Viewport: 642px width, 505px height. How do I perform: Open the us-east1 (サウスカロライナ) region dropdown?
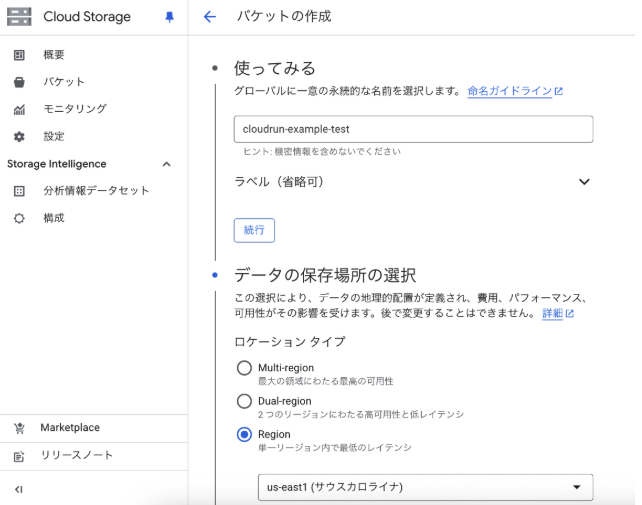(425, 487)
